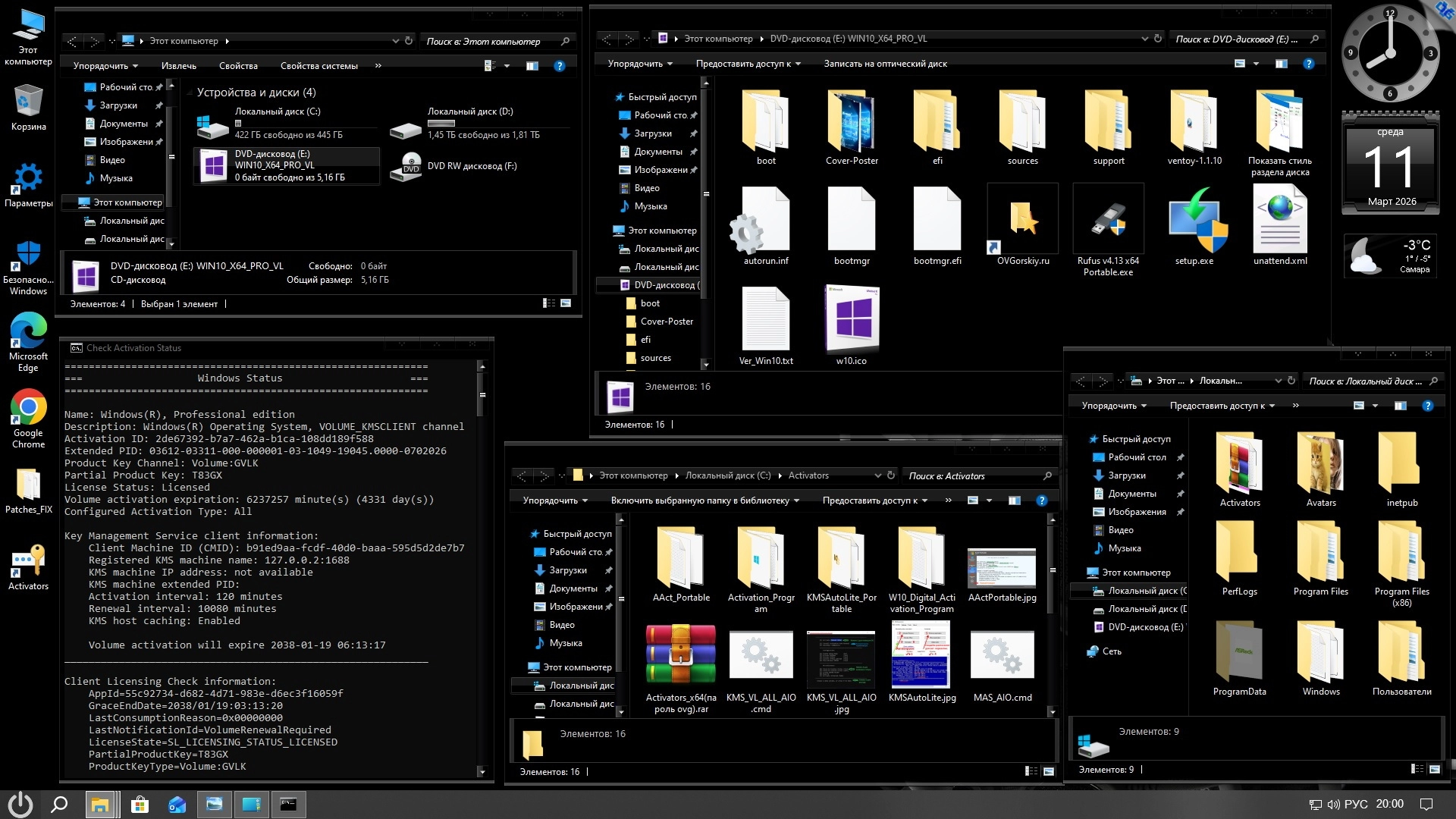The image size is (1456, 819).
Task: Switch Local Disk window to details view
Action: tap(1417, 769)
